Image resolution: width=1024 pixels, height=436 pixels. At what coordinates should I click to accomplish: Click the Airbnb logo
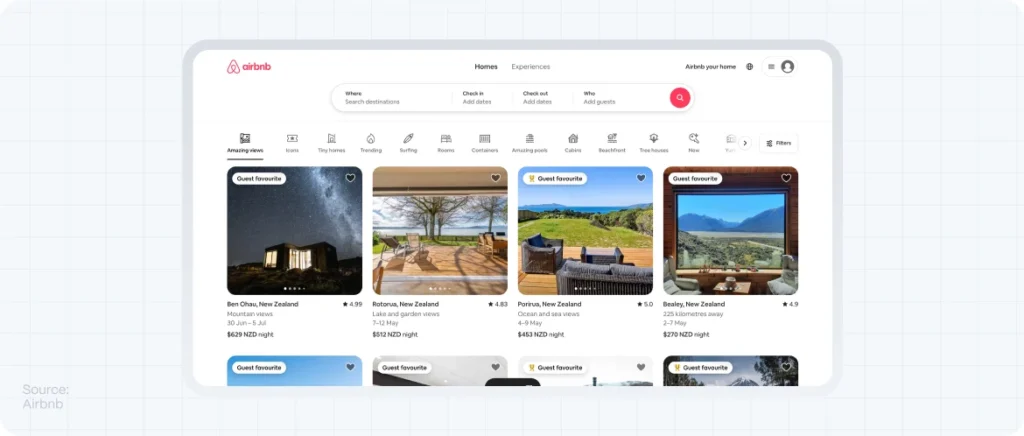(x=249, y=67)
